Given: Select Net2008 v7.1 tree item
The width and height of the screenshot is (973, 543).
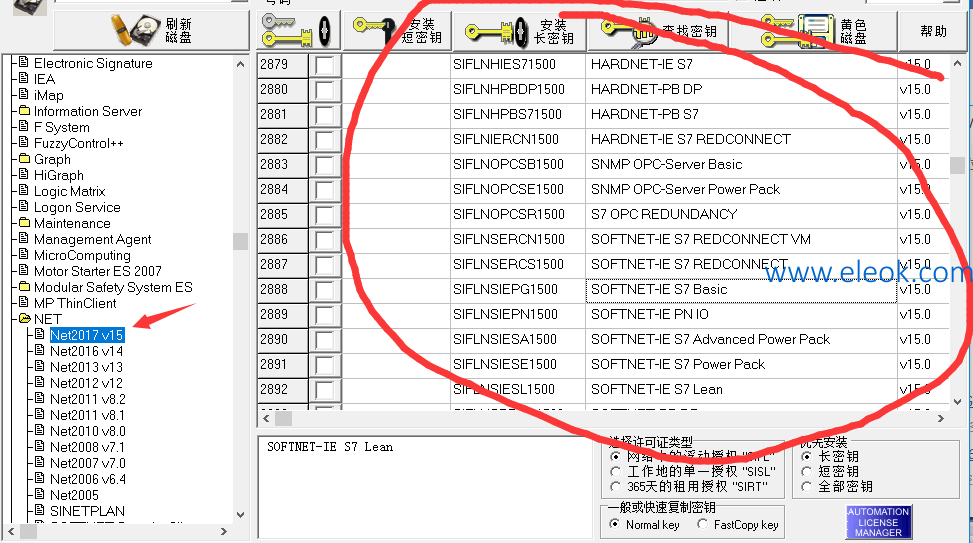Looking at the screenshot, I should (87, 447).
